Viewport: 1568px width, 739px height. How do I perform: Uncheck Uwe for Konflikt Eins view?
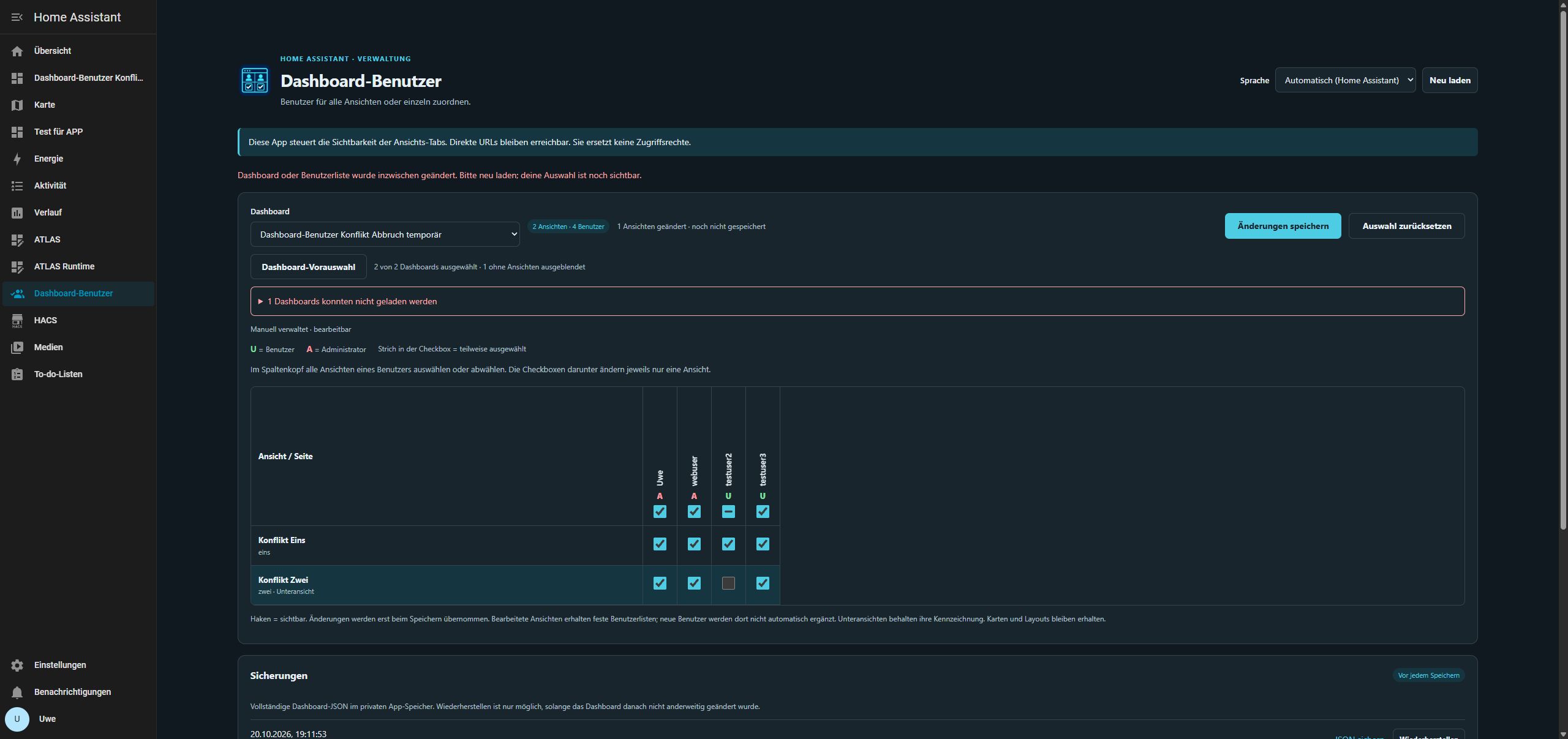(x=660, y=544)
